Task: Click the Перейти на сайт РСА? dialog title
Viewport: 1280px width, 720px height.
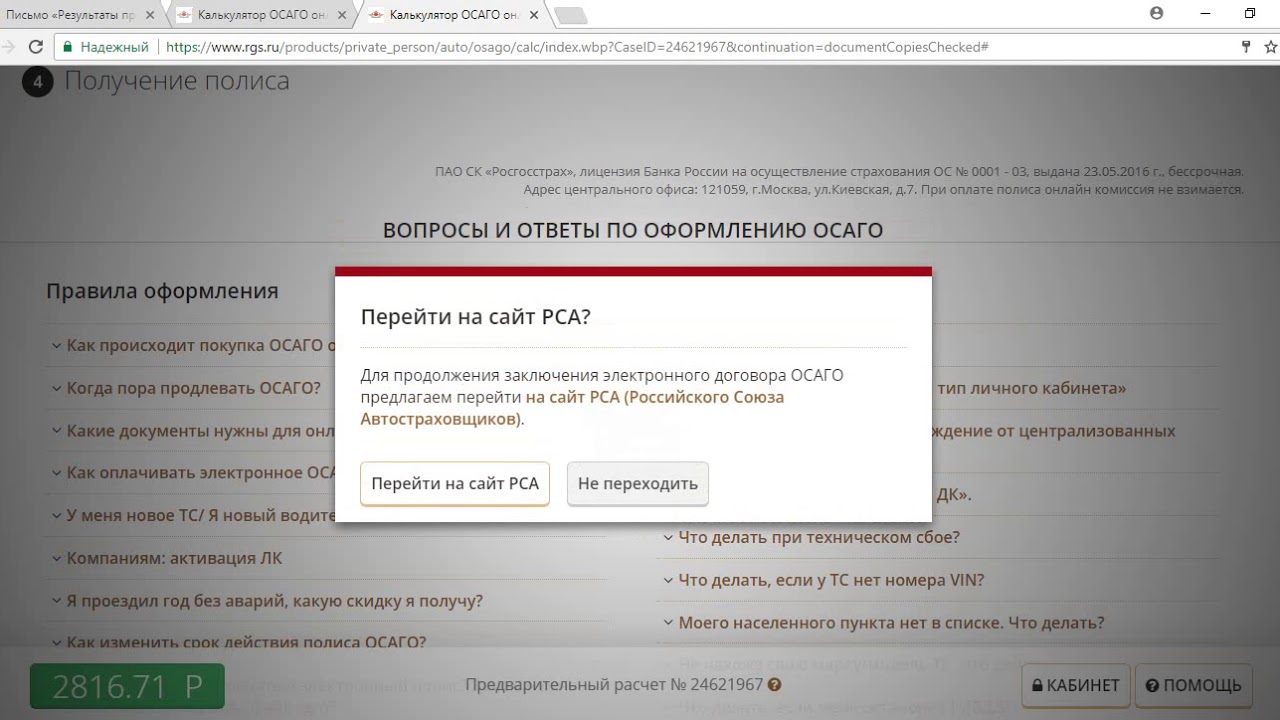Action: [x=476, y=317]
